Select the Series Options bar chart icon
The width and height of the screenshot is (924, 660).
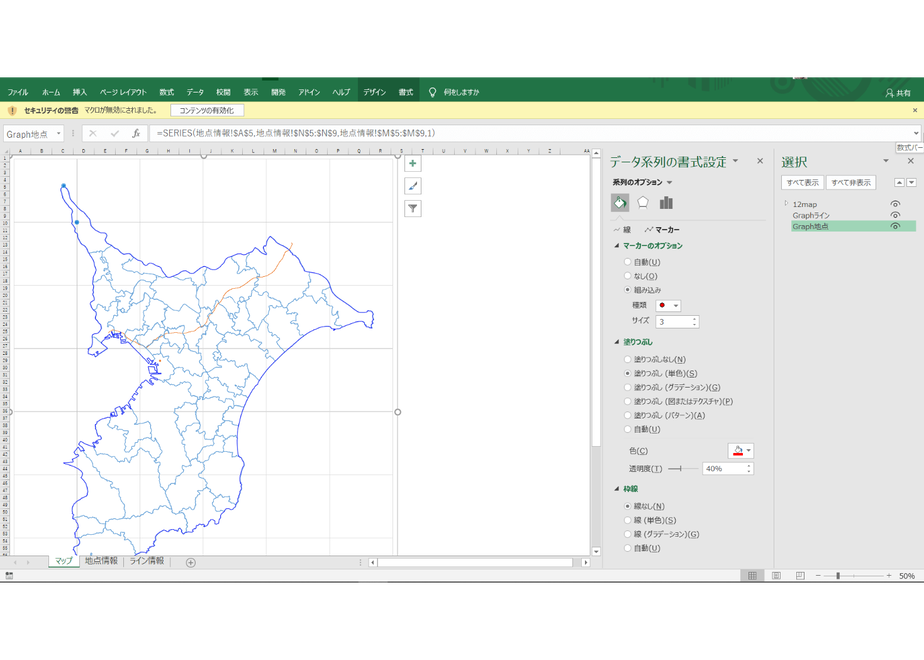[x=666, y=203]
